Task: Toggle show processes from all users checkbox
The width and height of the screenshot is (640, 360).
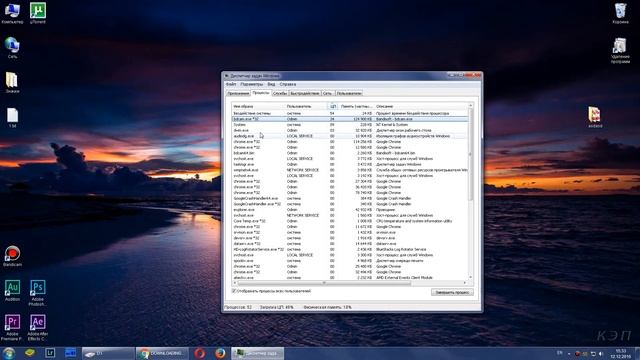Action: [x=234, y=291]
